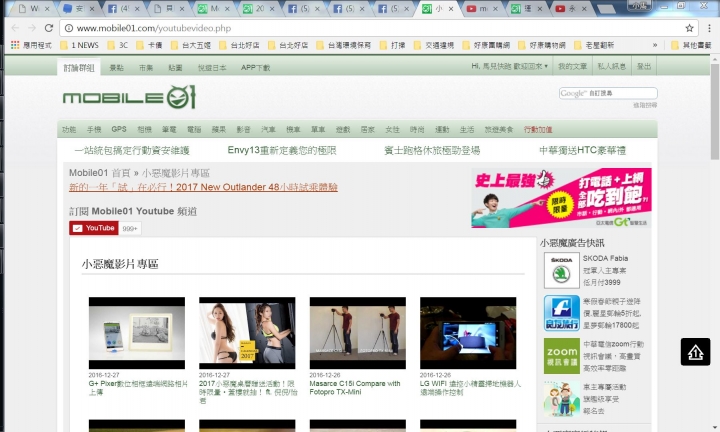Click the 登出 logout link
Screen dimensions: 720x432
pyautogui.click(x=644, y=66)
